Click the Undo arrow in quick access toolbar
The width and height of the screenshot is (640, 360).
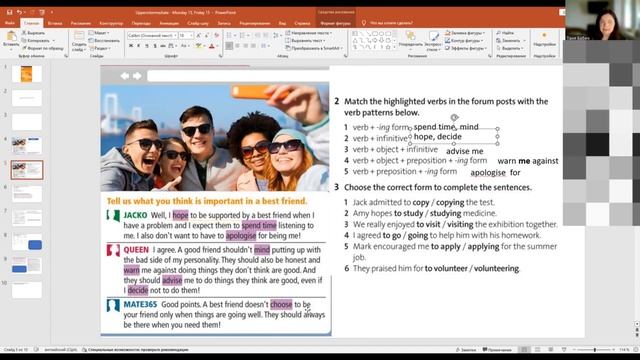coord(19,12)
